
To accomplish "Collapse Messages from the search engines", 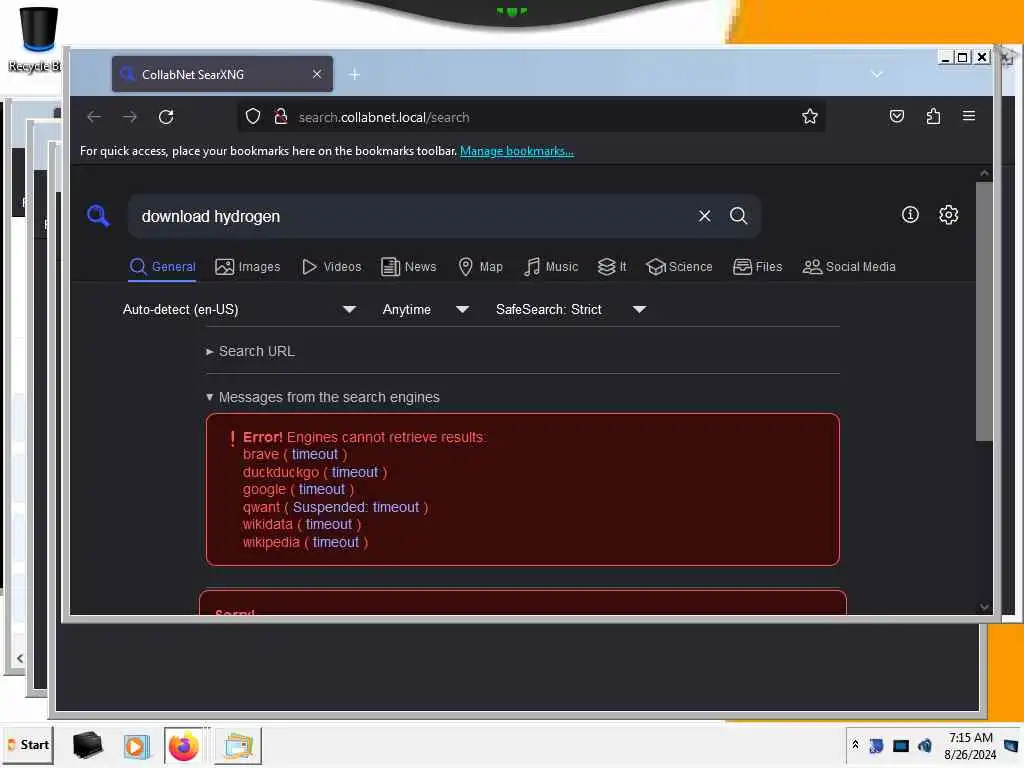I will 323,397.
